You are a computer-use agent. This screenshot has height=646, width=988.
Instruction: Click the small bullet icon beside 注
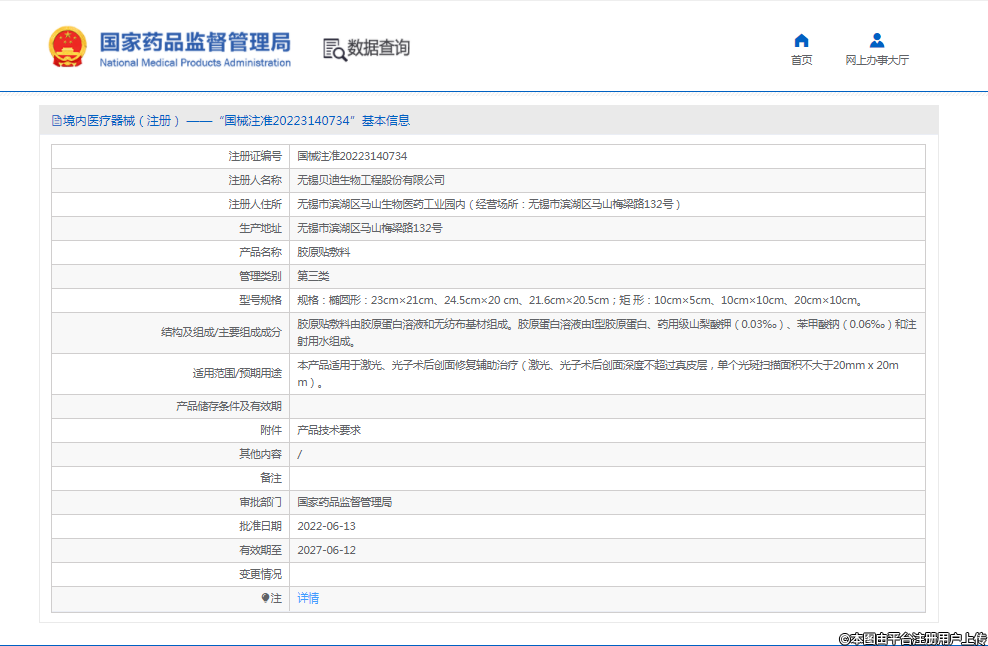pyautogui.click(x=265, y=598)
